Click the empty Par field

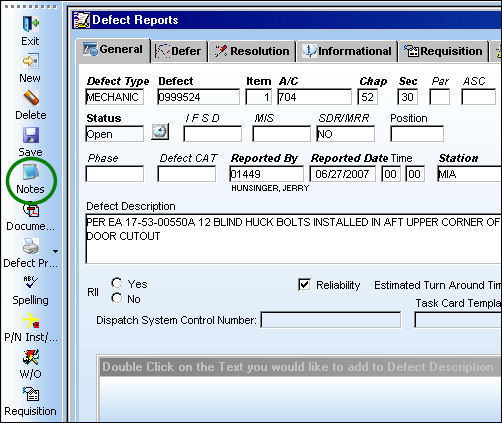click(x=439, y=97)
